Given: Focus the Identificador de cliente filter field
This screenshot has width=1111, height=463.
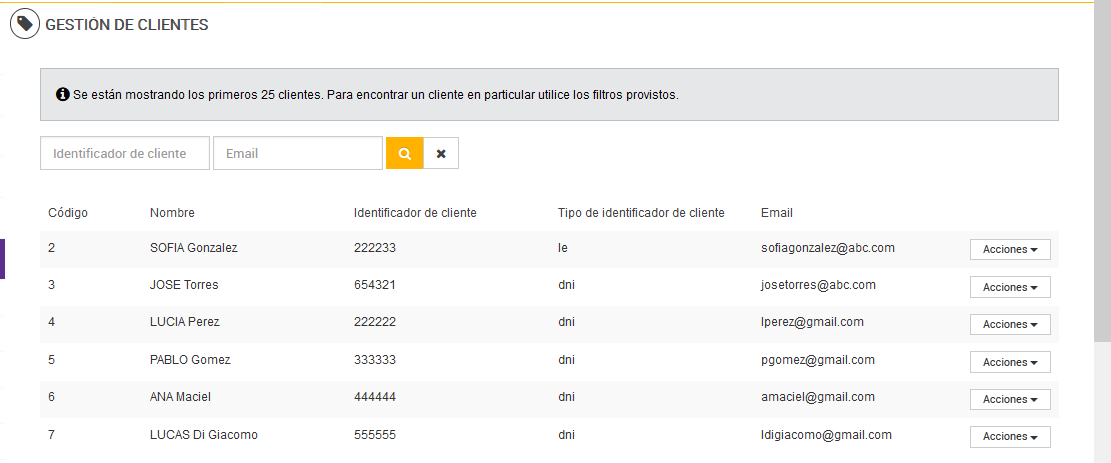Looking at the screenshot, I should click(125, 154).
